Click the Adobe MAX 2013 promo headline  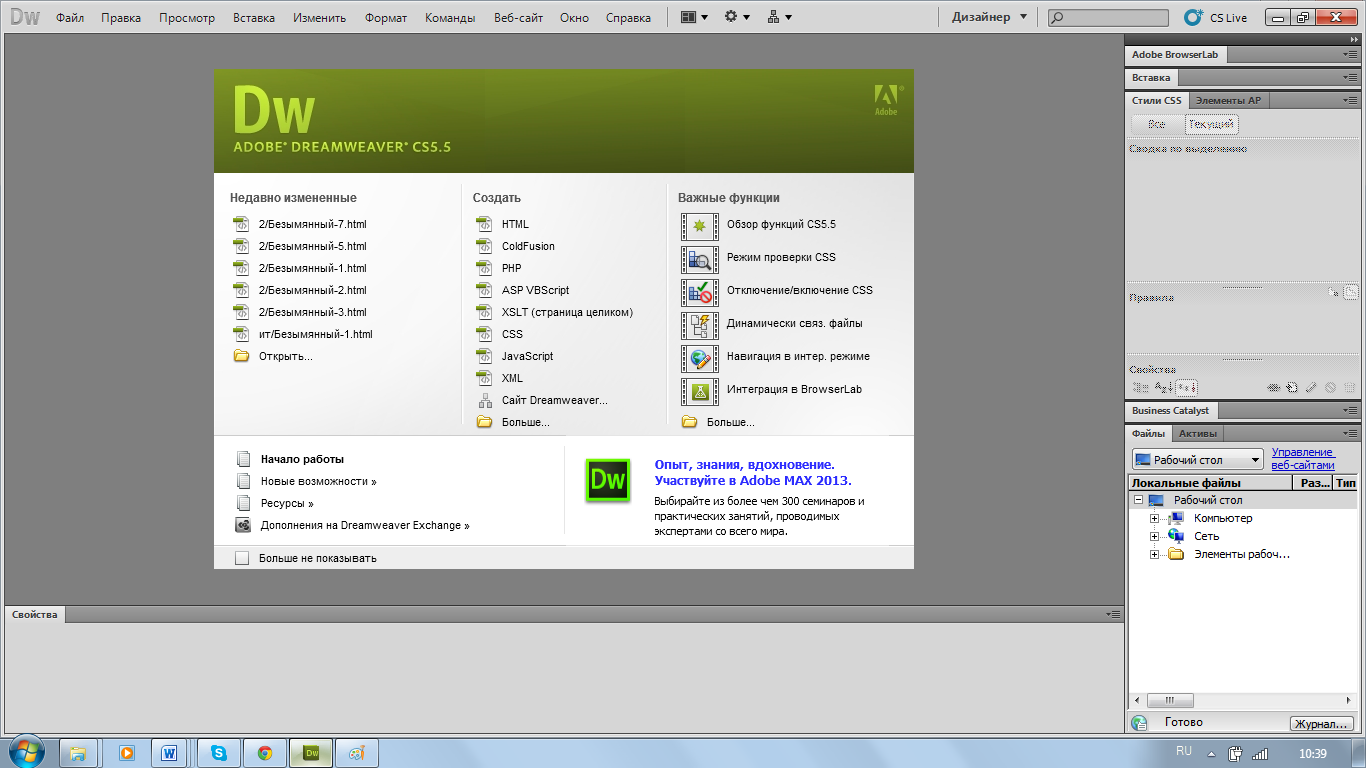click(x=753, y=473)
